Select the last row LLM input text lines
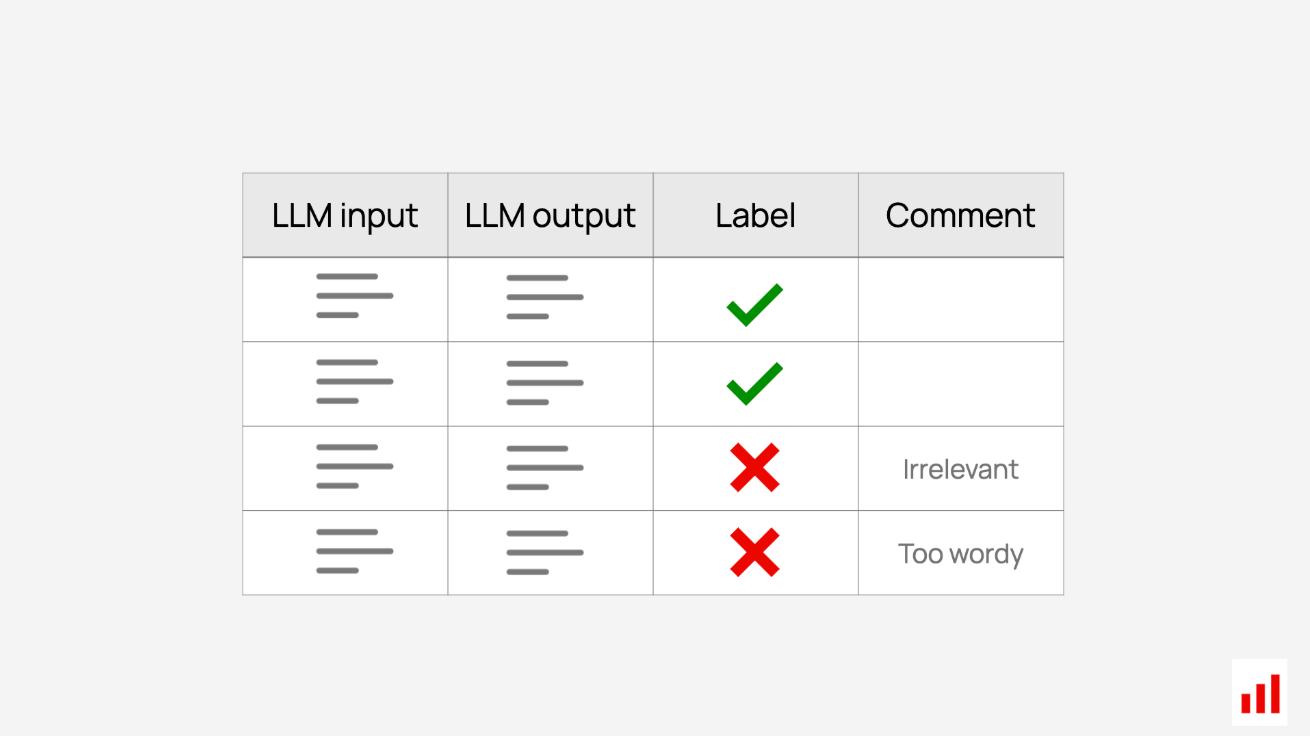The image size is (1310, 736). [354, 551]
